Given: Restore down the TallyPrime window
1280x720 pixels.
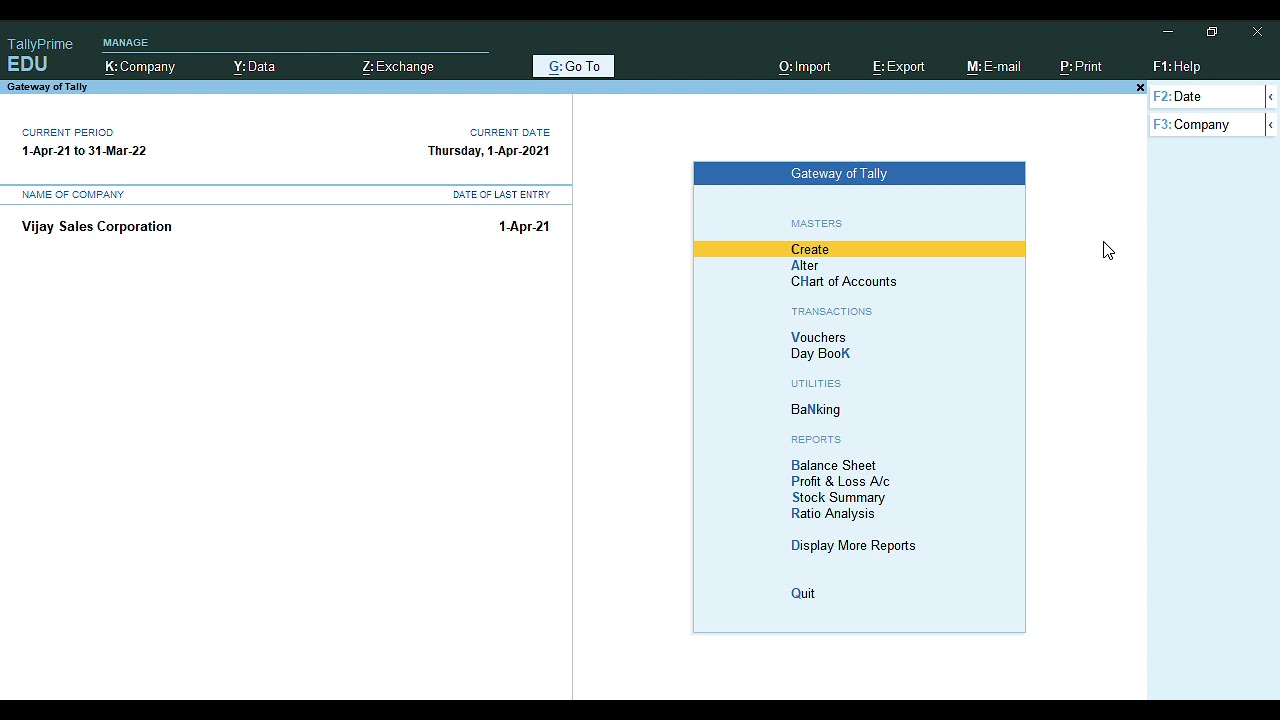Looking at the screenshot, I should point(1212,32).
